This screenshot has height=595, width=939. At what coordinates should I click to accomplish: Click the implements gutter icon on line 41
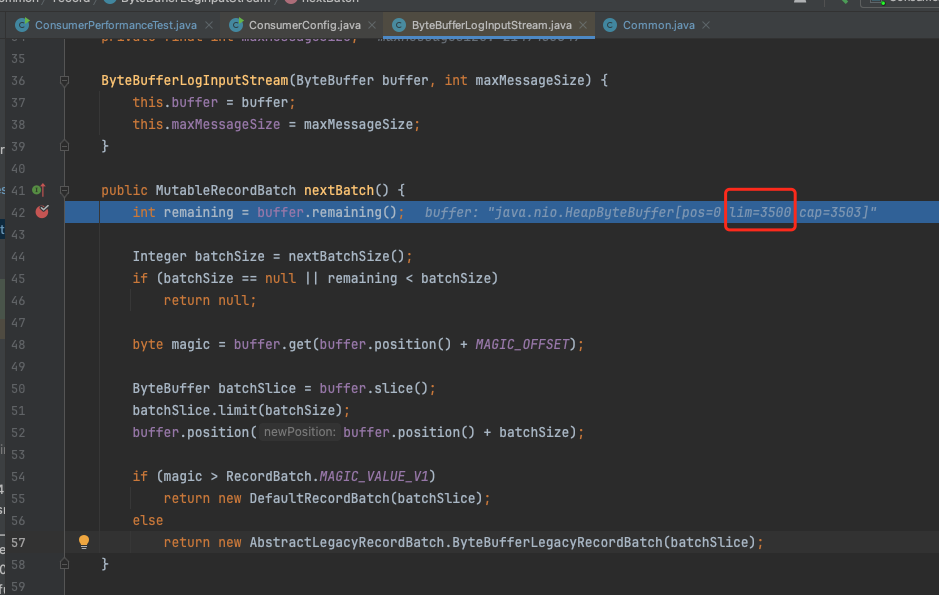[38, 190]
